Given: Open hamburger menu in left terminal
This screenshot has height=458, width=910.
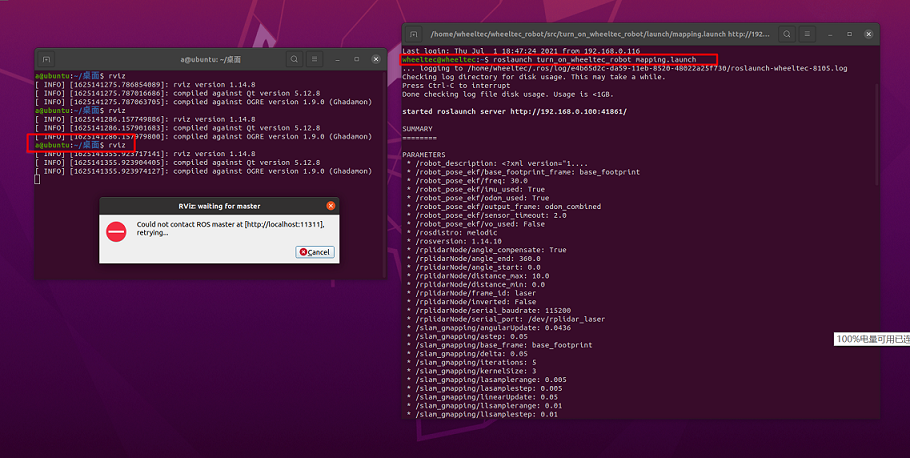Looking at the screenshot, I should (315, 59).
